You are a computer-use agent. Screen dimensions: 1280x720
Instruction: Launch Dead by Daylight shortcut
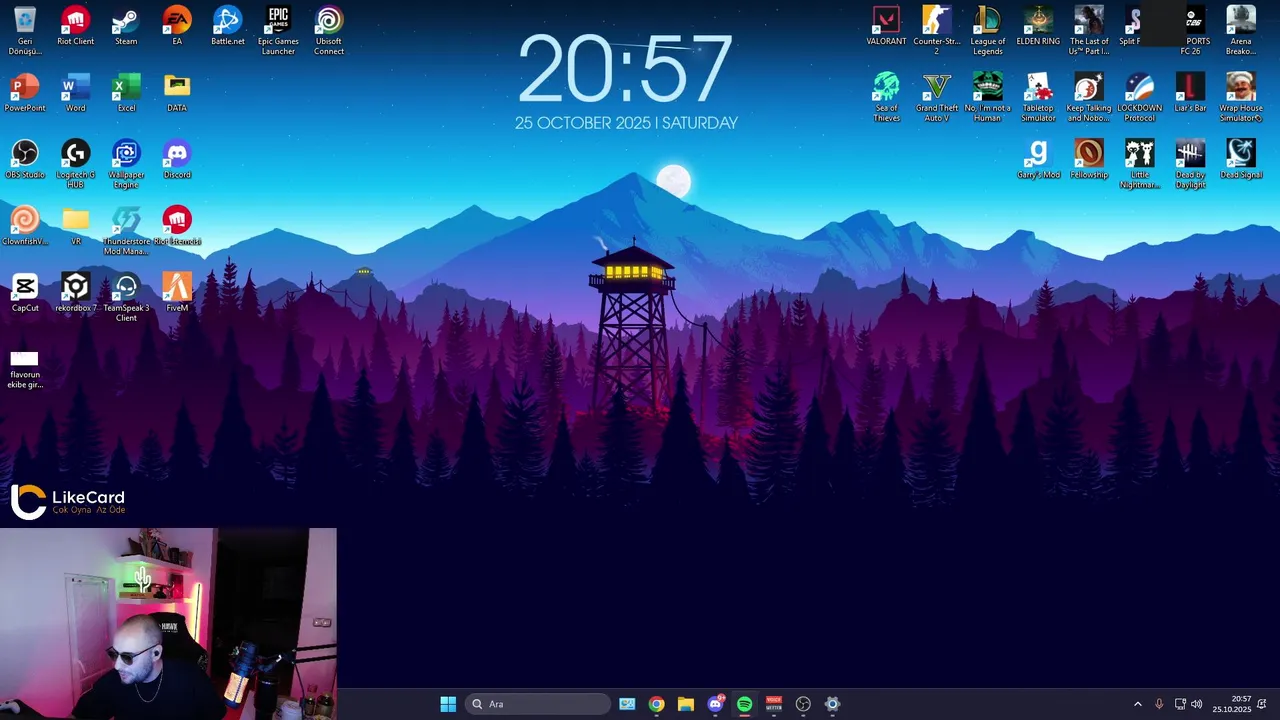(1190, 164)
